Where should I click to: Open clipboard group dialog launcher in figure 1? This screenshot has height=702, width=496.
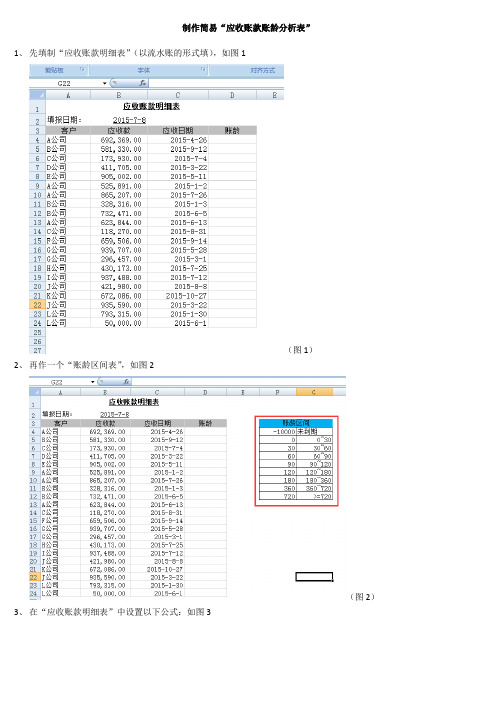coord(82,69)
